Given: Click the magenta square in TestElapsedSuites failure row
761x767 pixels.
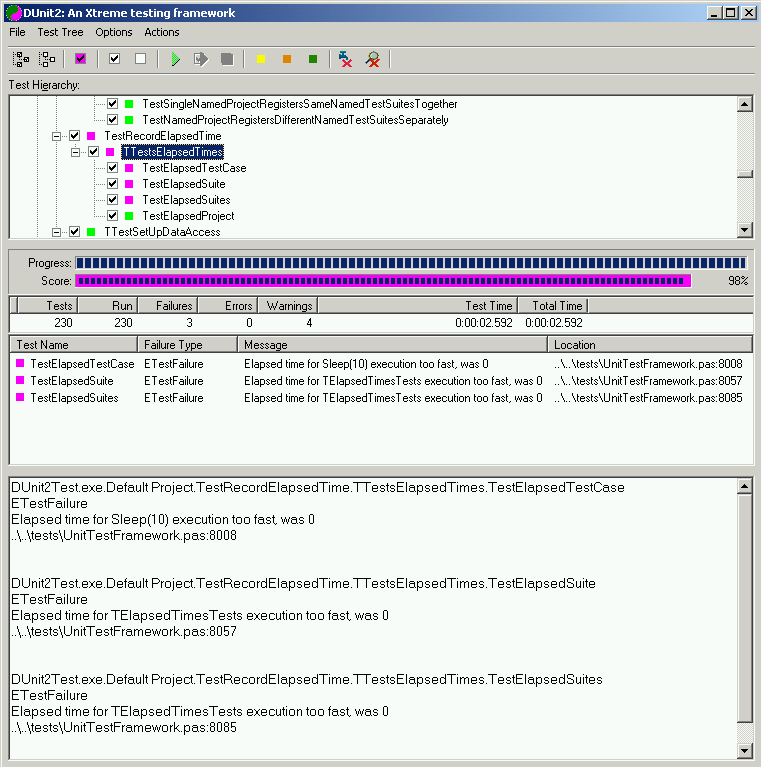Looking at the screenshot, I should tap(20, 397).
